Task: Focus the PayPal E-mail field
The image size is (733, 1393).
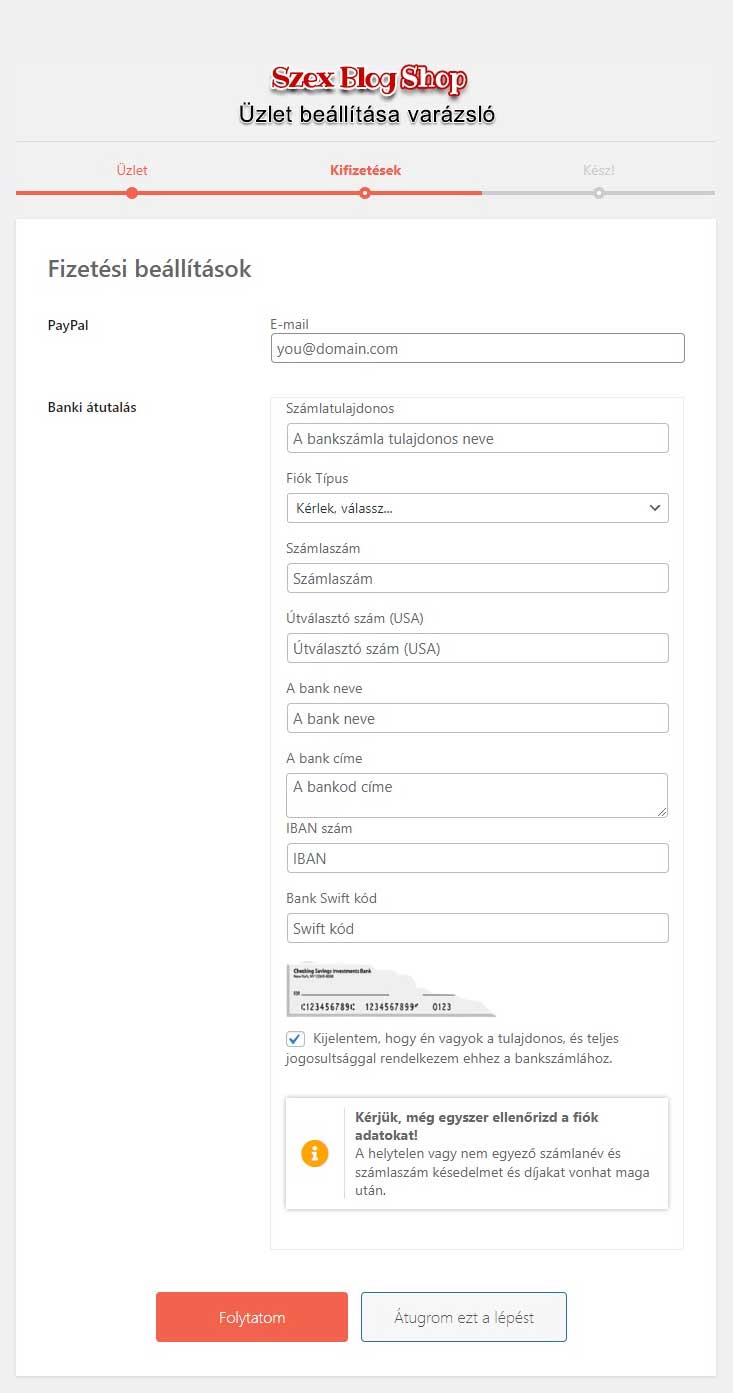Action: (477, 348)
